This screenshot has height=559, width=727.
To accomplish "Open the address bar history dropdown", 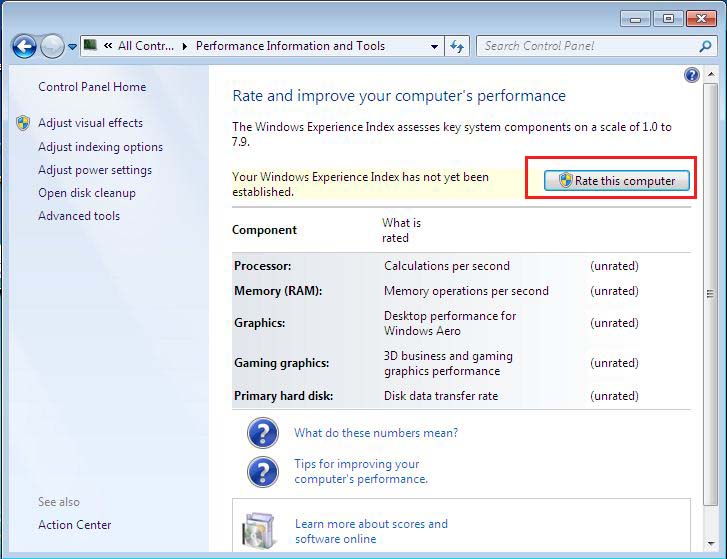I will 434,46.
